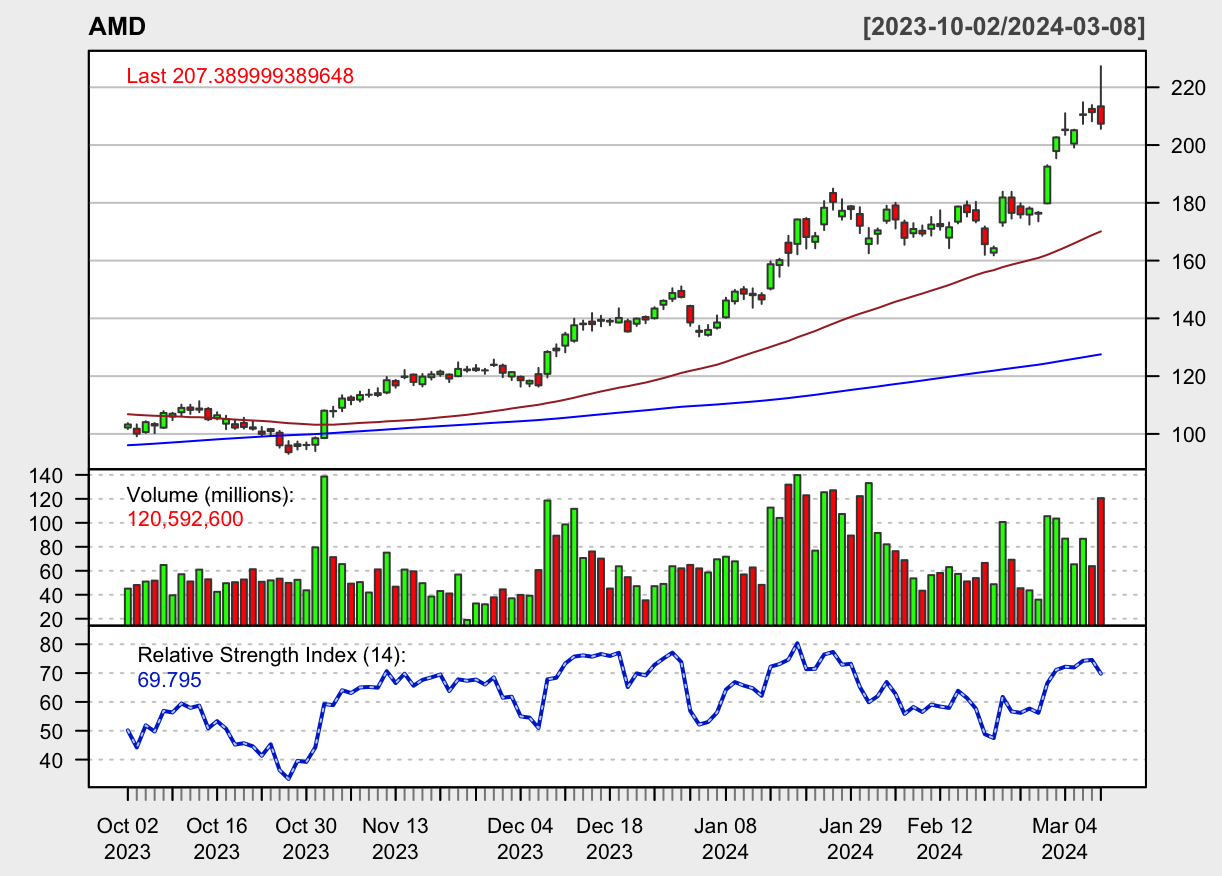
Task: Click the 'Oct 02 2023' date label
Action: click(128, 839)
